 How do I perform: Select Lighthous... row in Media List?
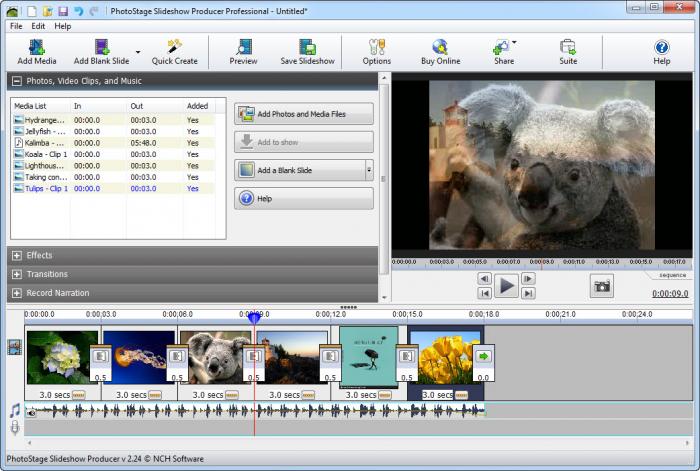coord(114,166)
